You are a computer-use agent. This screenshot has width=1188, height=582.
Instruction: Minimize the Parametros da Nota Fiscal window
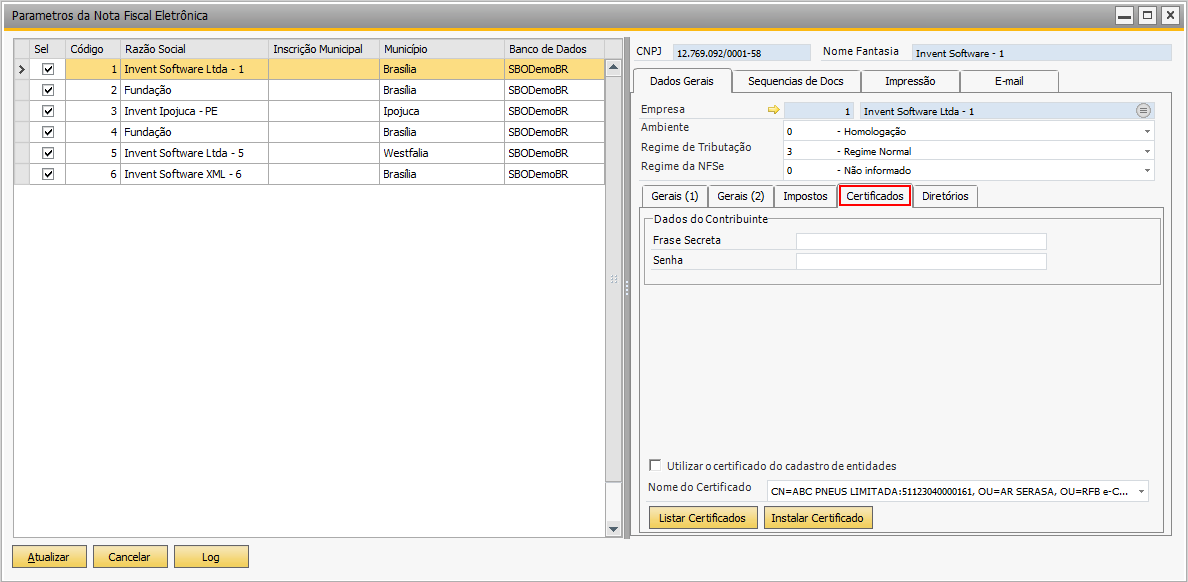(1125, 15)
